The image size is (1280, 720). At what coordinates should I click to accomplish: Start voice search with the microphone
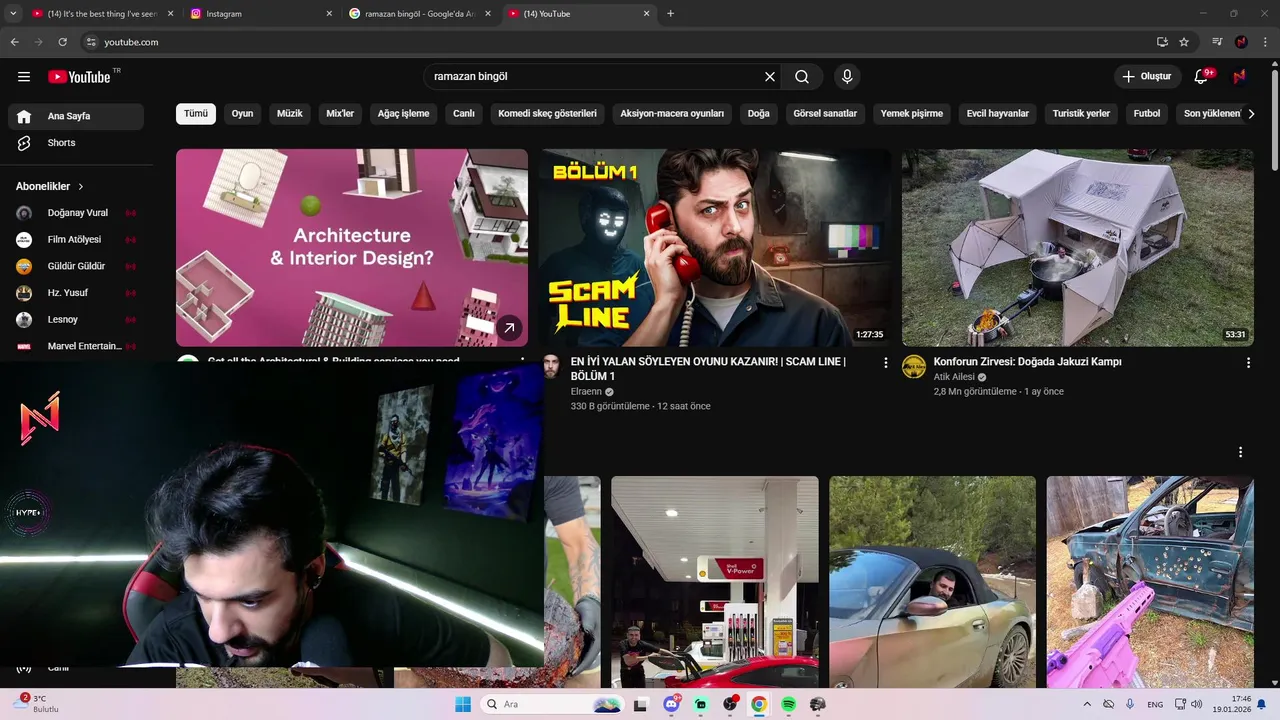click(847, 77)
